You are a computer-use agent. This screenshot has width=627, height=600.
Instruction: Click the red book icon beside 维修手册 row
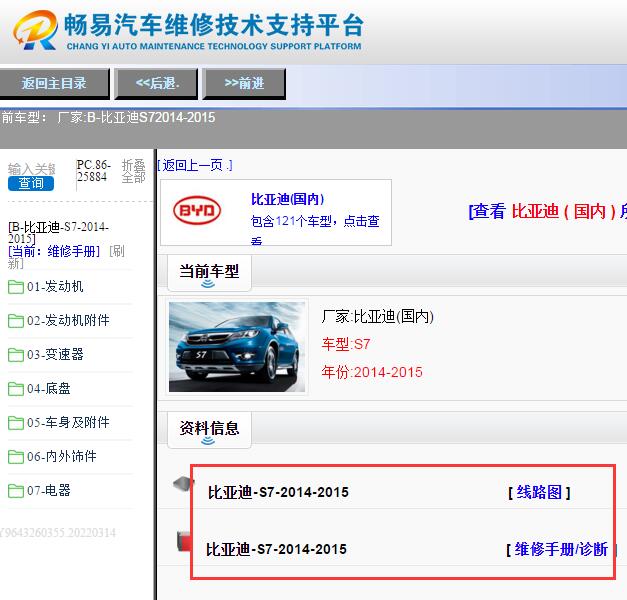click(x=184, y=541)
